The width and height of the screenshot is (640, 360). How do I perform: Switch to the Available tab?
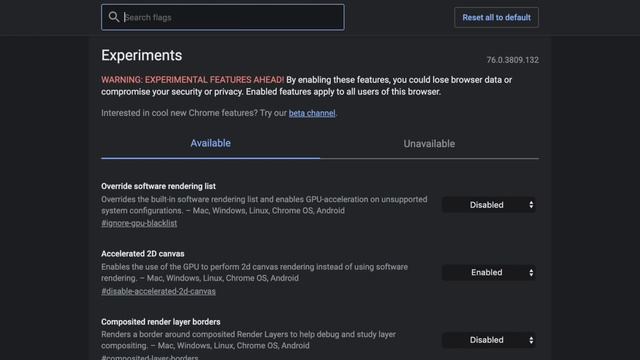210,143
